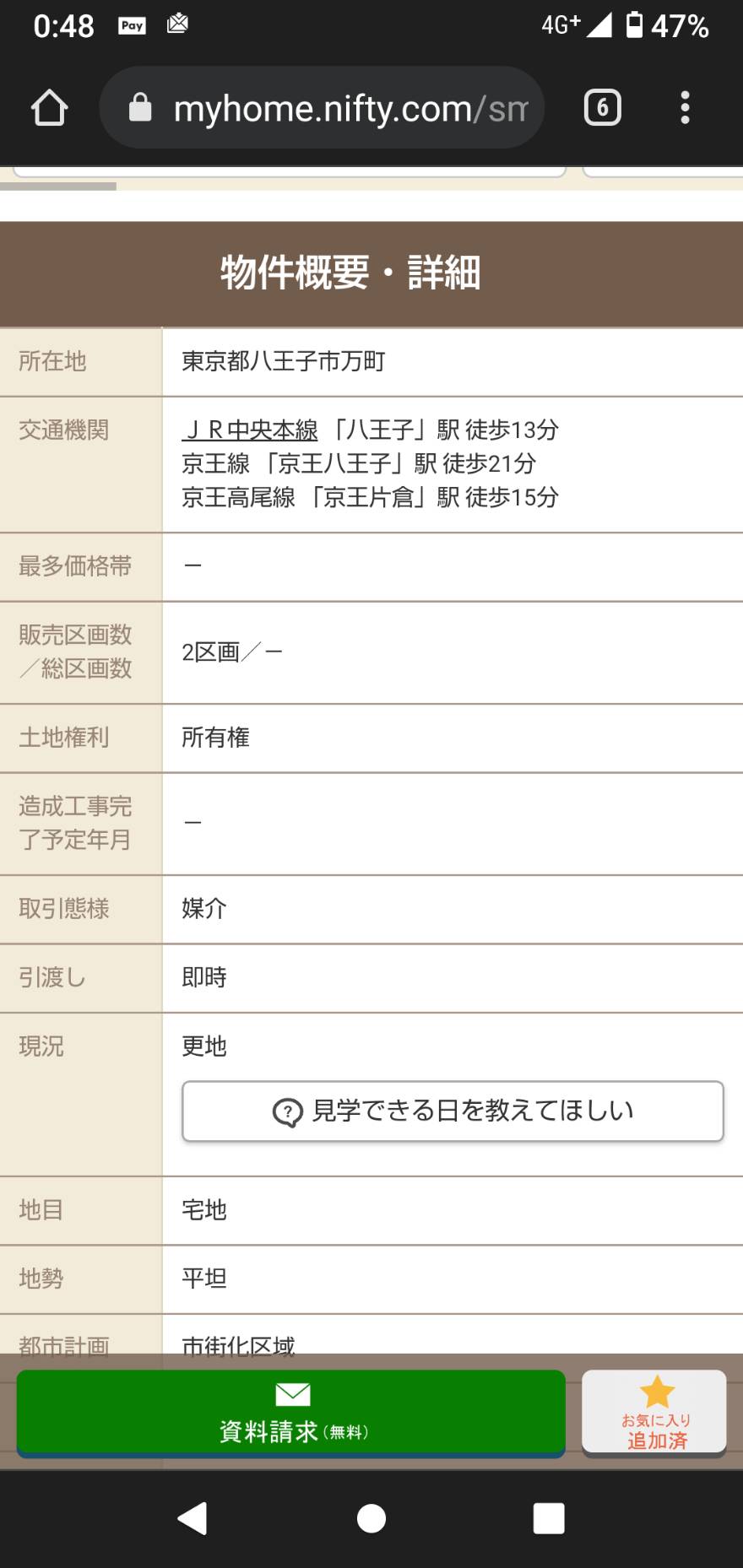Tap the mail notification icon in status bar

tap(177, 24)
